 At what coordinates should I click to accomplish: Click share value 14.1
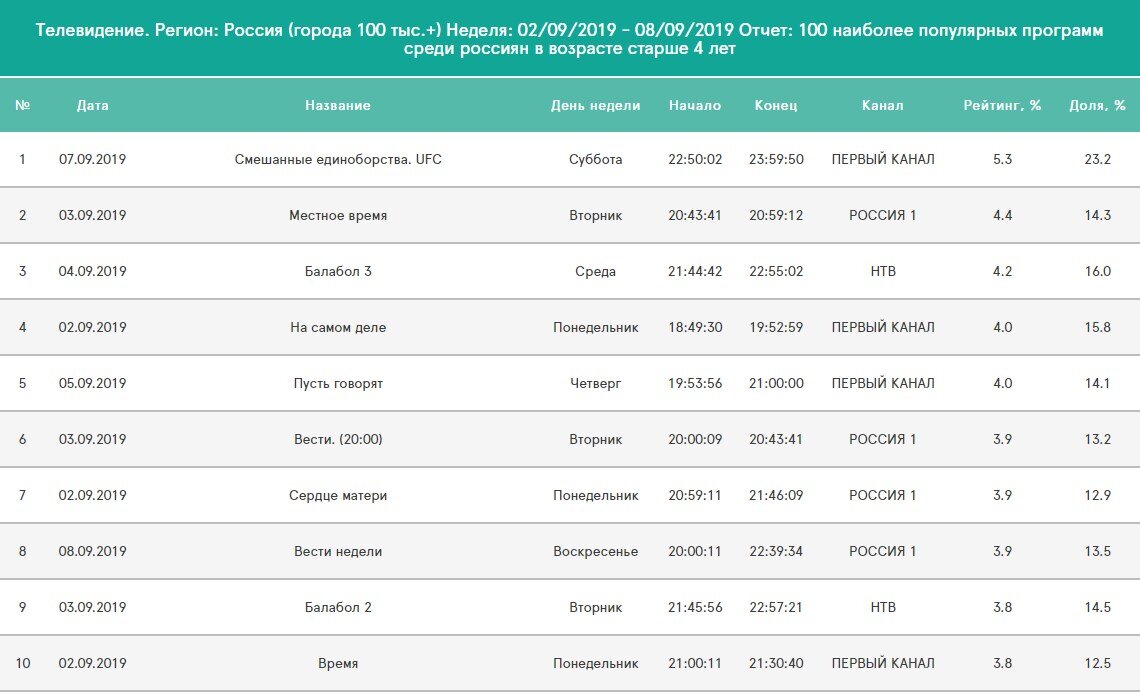pyautogui.click(x=1098, y=383)
